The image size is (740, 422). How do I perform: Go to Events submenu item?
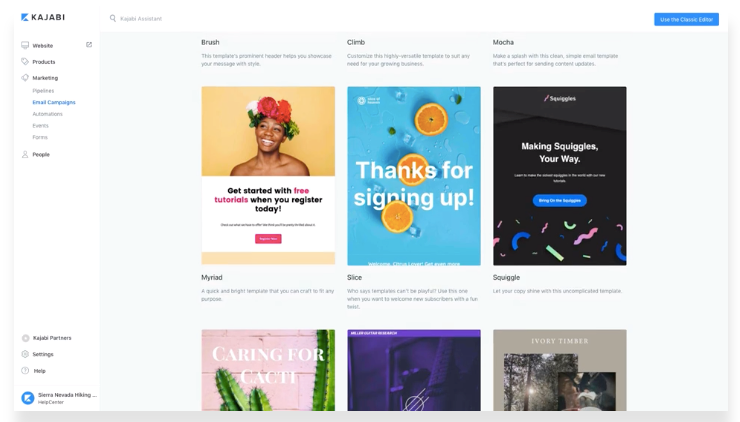(40, 126)
